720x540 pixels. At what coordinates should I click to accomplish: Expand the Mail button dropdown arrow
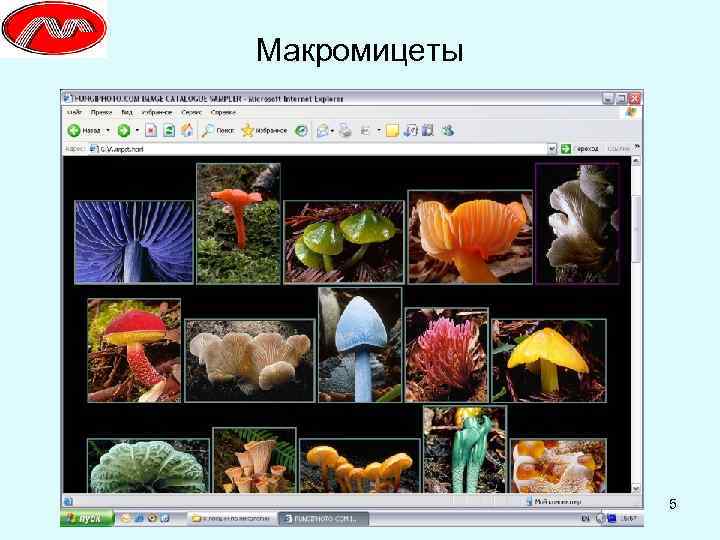click(332, 131)
